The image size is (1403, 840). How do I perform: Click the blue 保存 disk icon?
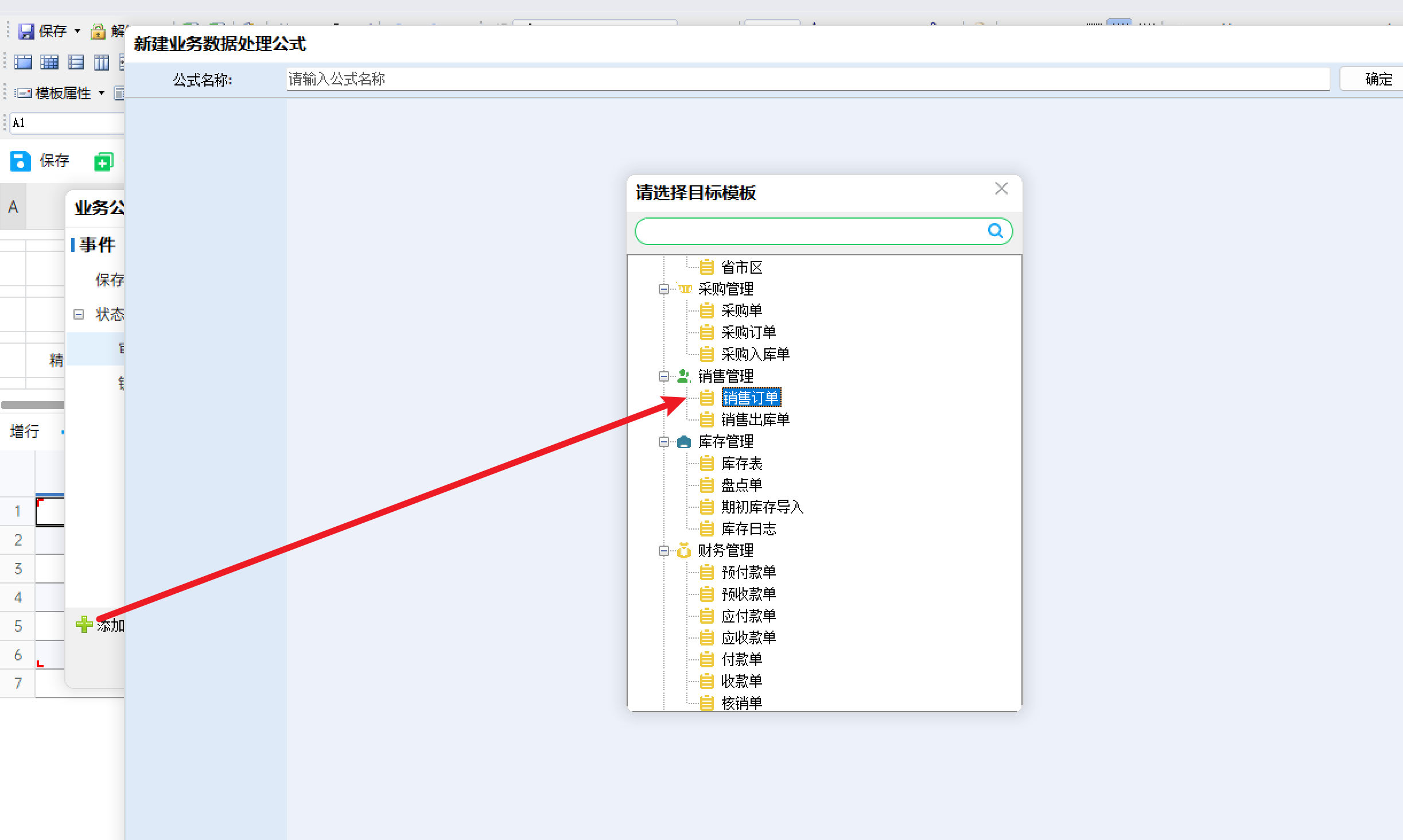click(20, 161)
